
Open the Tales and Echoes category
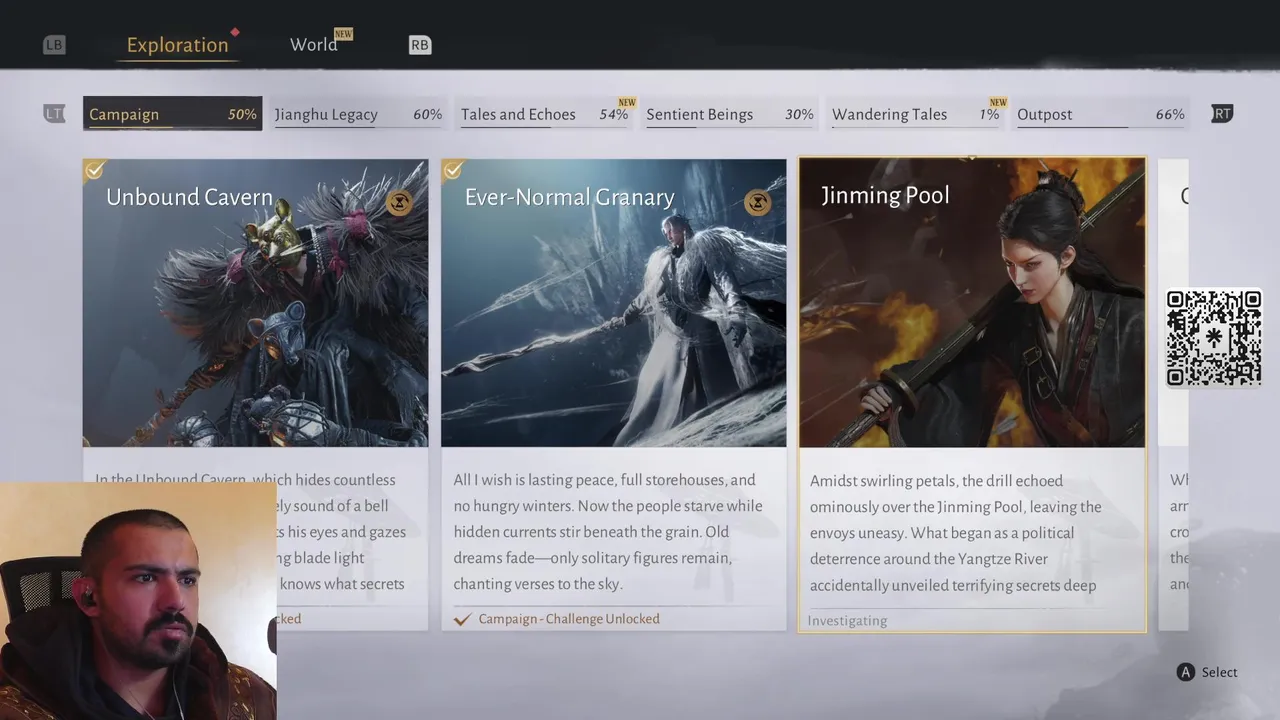pos(544,114)
